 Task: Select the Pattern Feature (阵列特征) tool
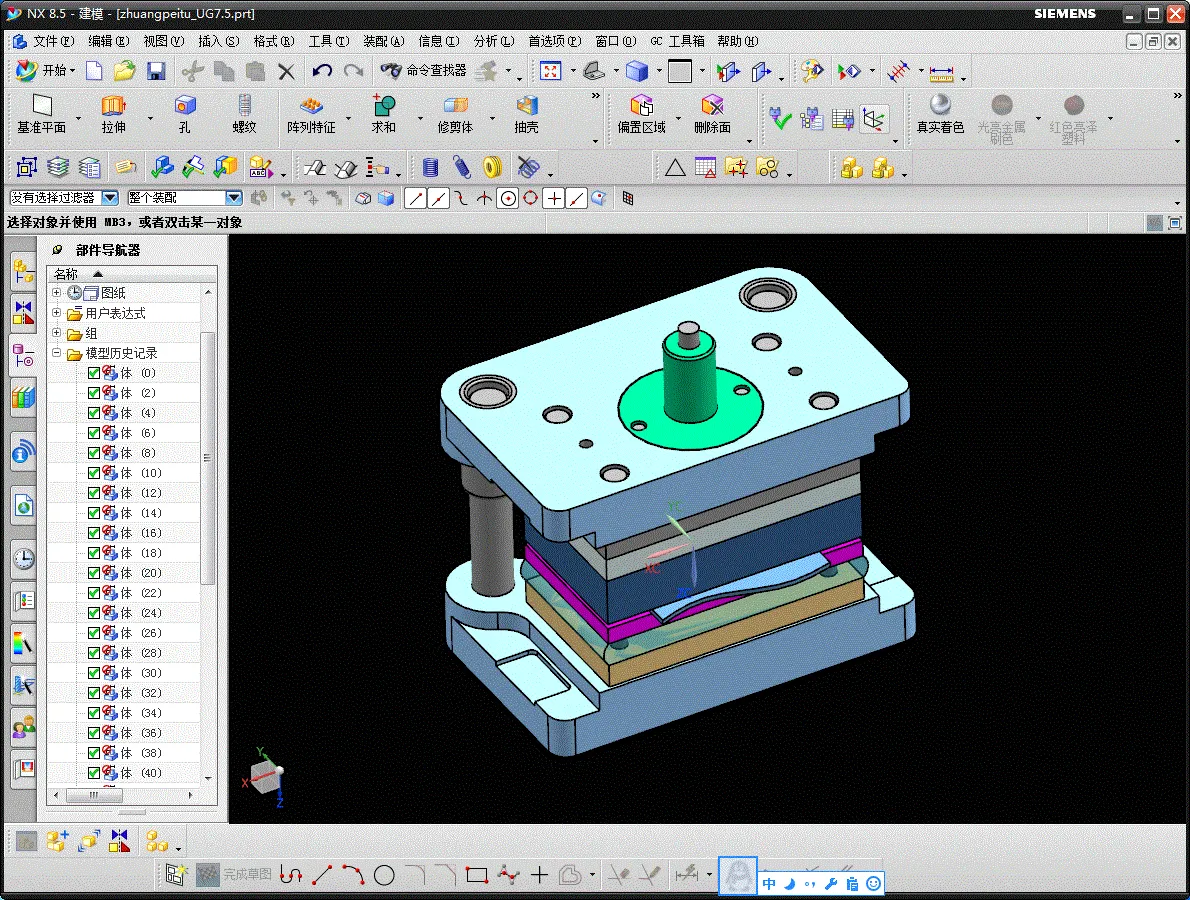pyautogui.click(x=311, y=114)
